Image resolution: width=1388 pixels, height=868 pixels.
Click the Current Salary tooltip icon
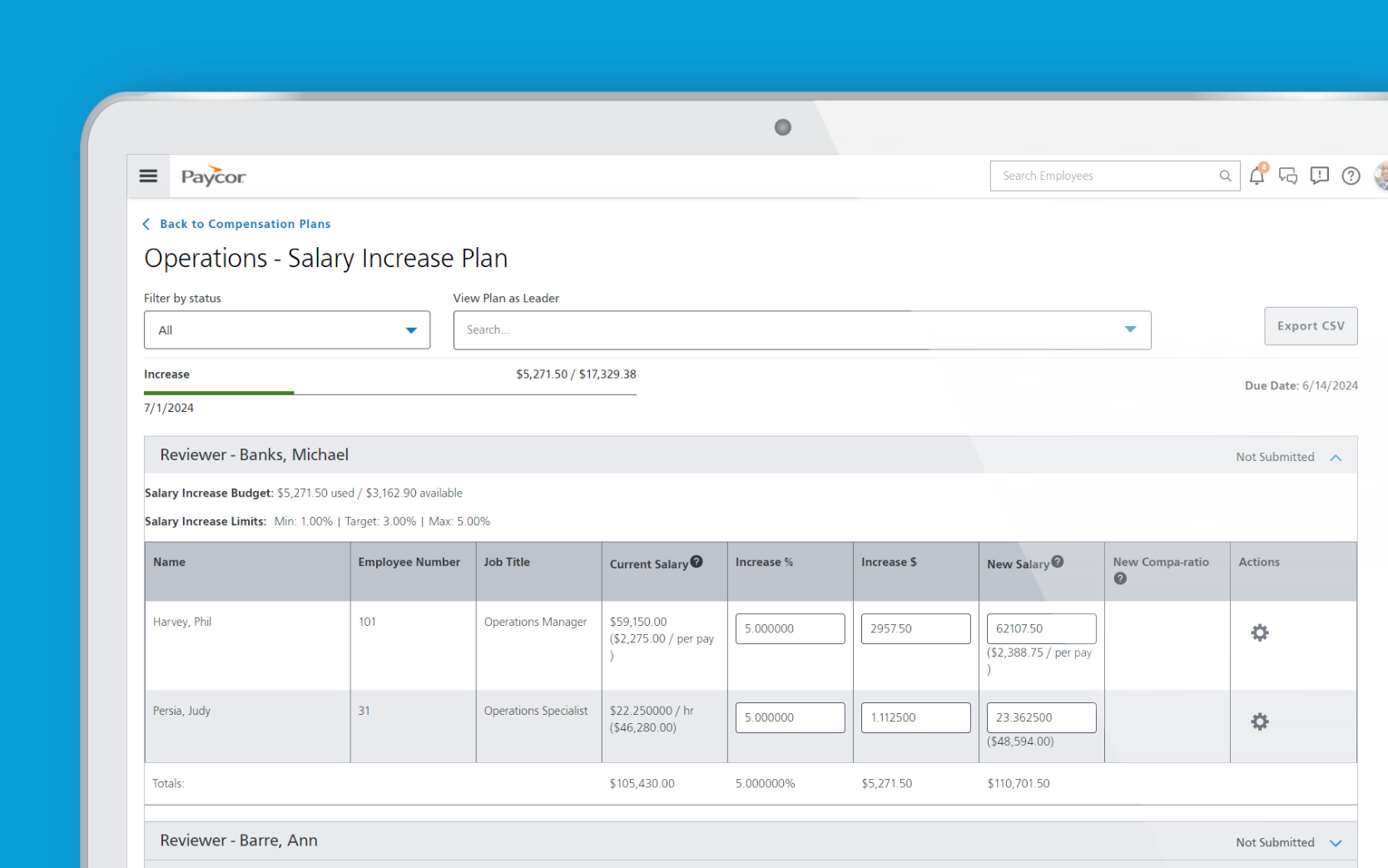[696, 561]
